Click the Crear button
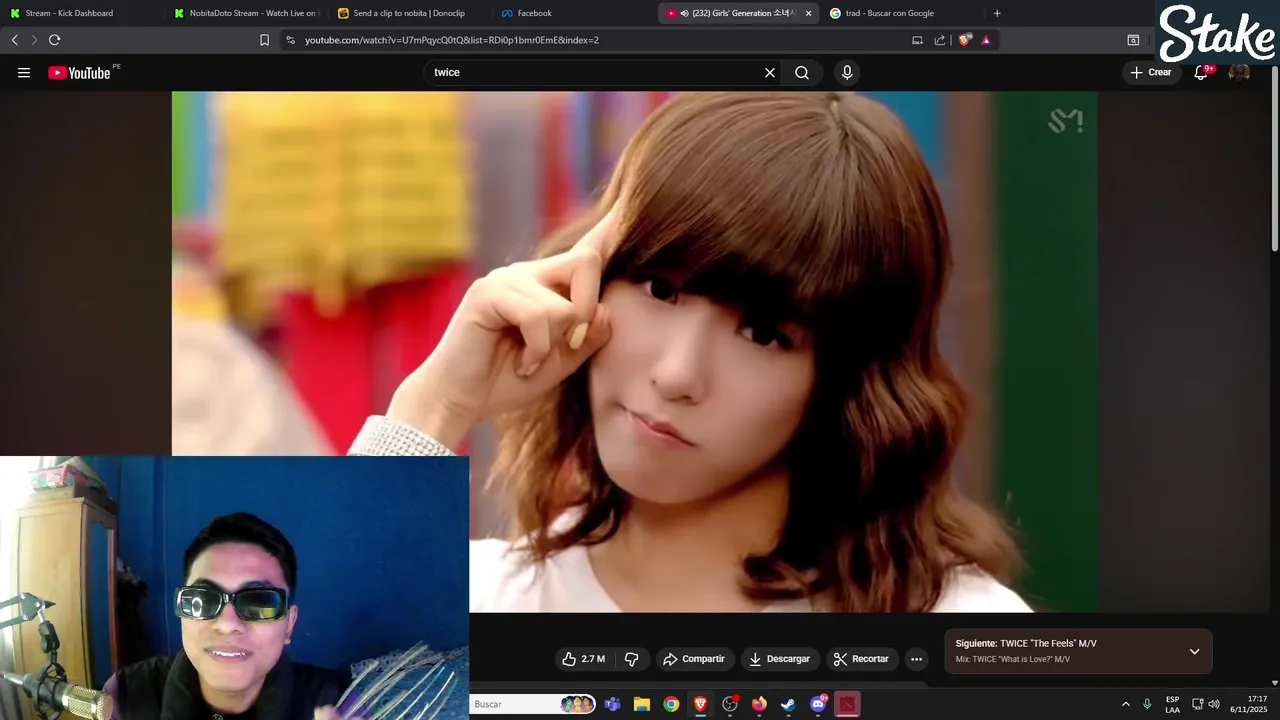Viewport: 1280px width, 720px height. [x=1150, y=72]
